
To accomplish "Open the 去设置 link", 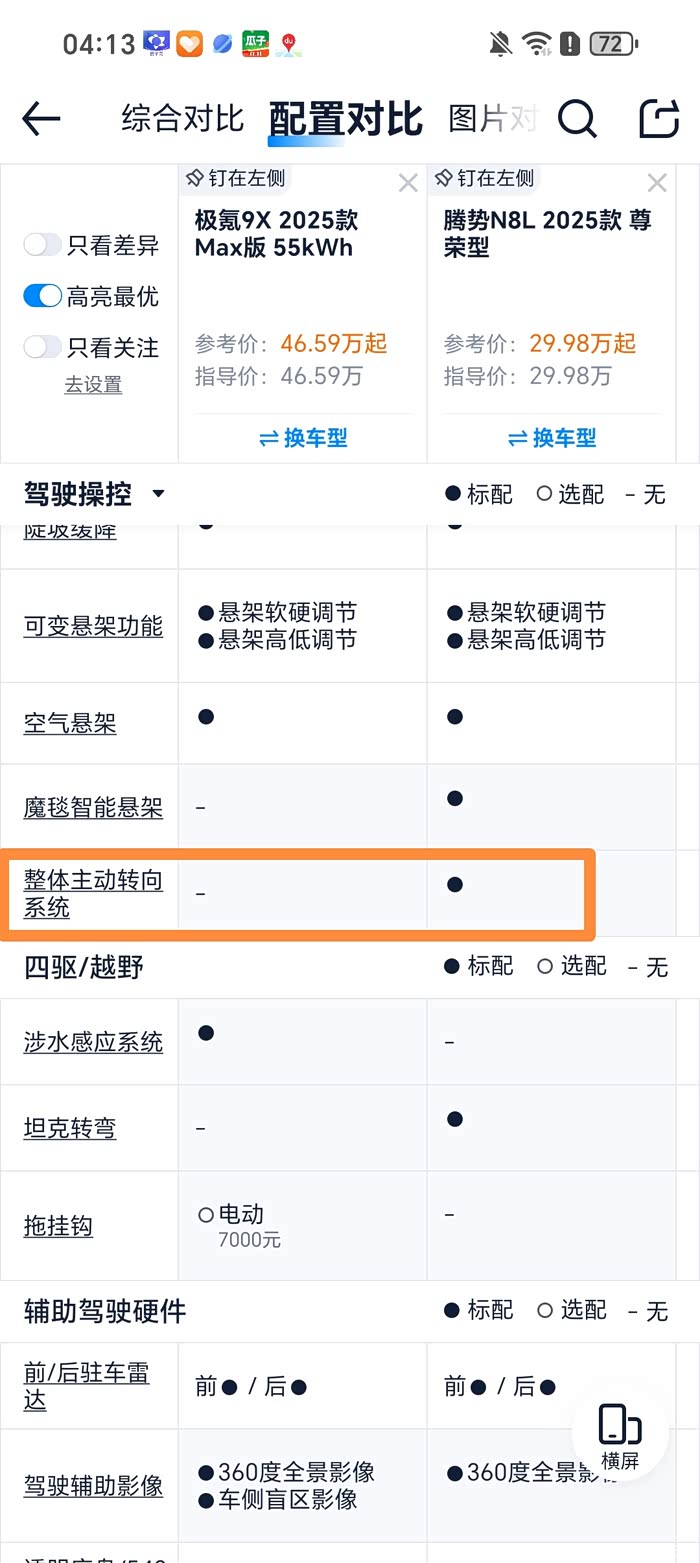I will (93, 385).
